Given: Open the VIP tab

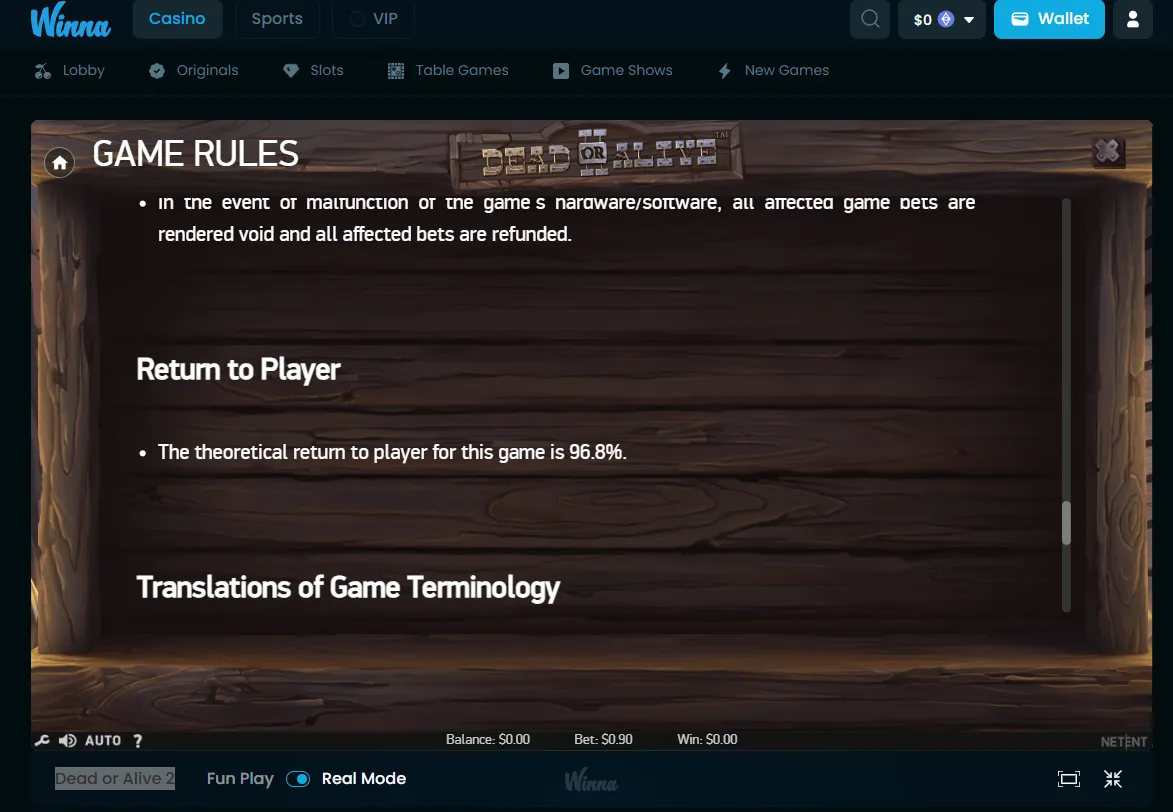Looking at the screenshot, I should coord(373,19).
